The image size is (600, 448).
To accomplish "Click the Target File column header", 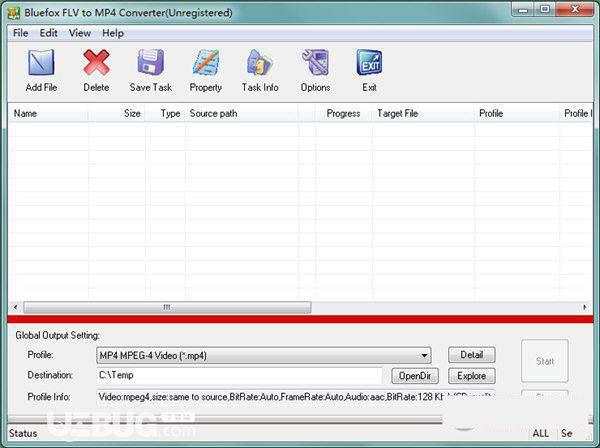I will coord(423,114).
